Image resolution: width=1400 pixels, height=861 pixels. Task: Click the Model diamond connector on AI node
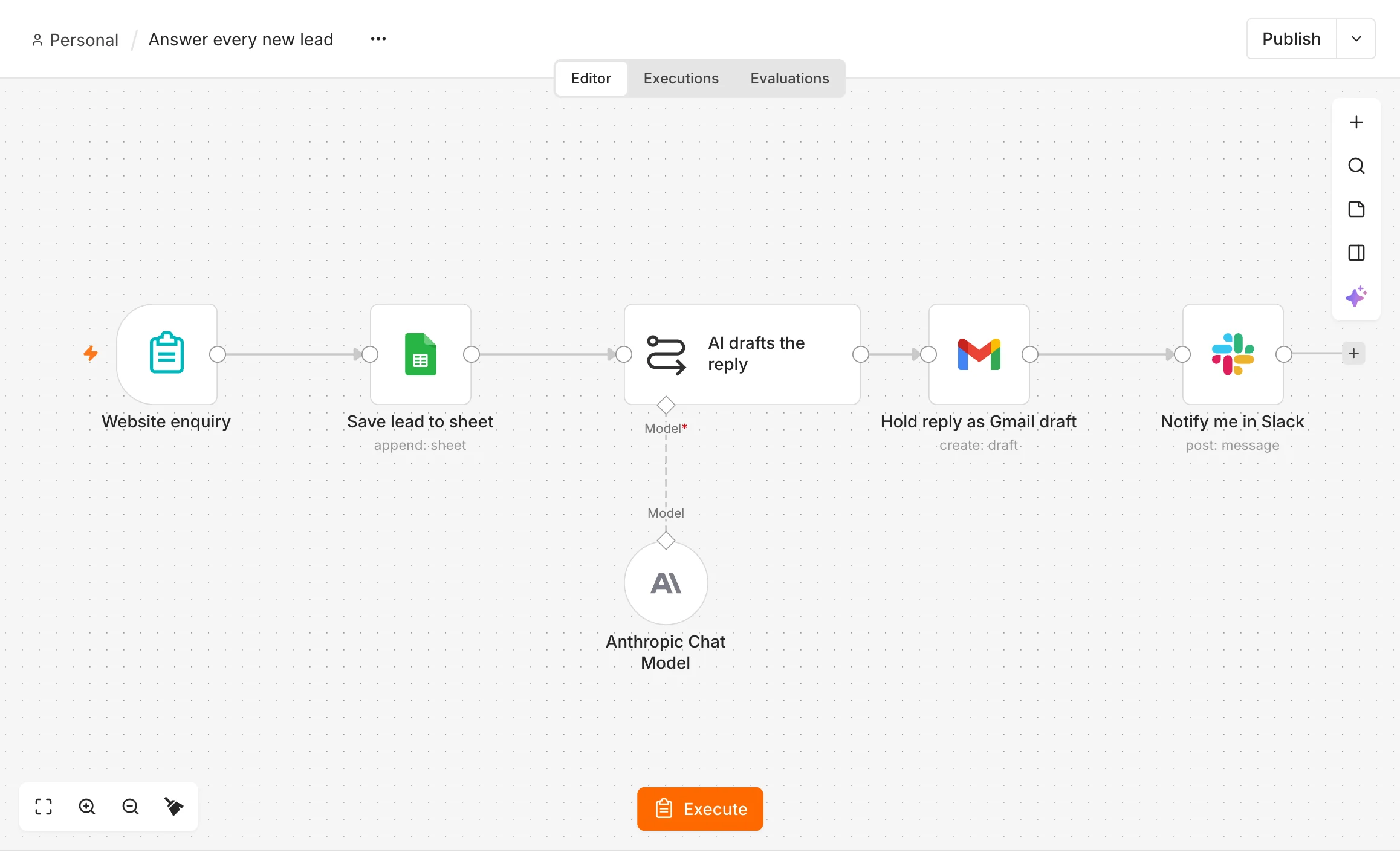pyautogui.click(x=666, y=405)
